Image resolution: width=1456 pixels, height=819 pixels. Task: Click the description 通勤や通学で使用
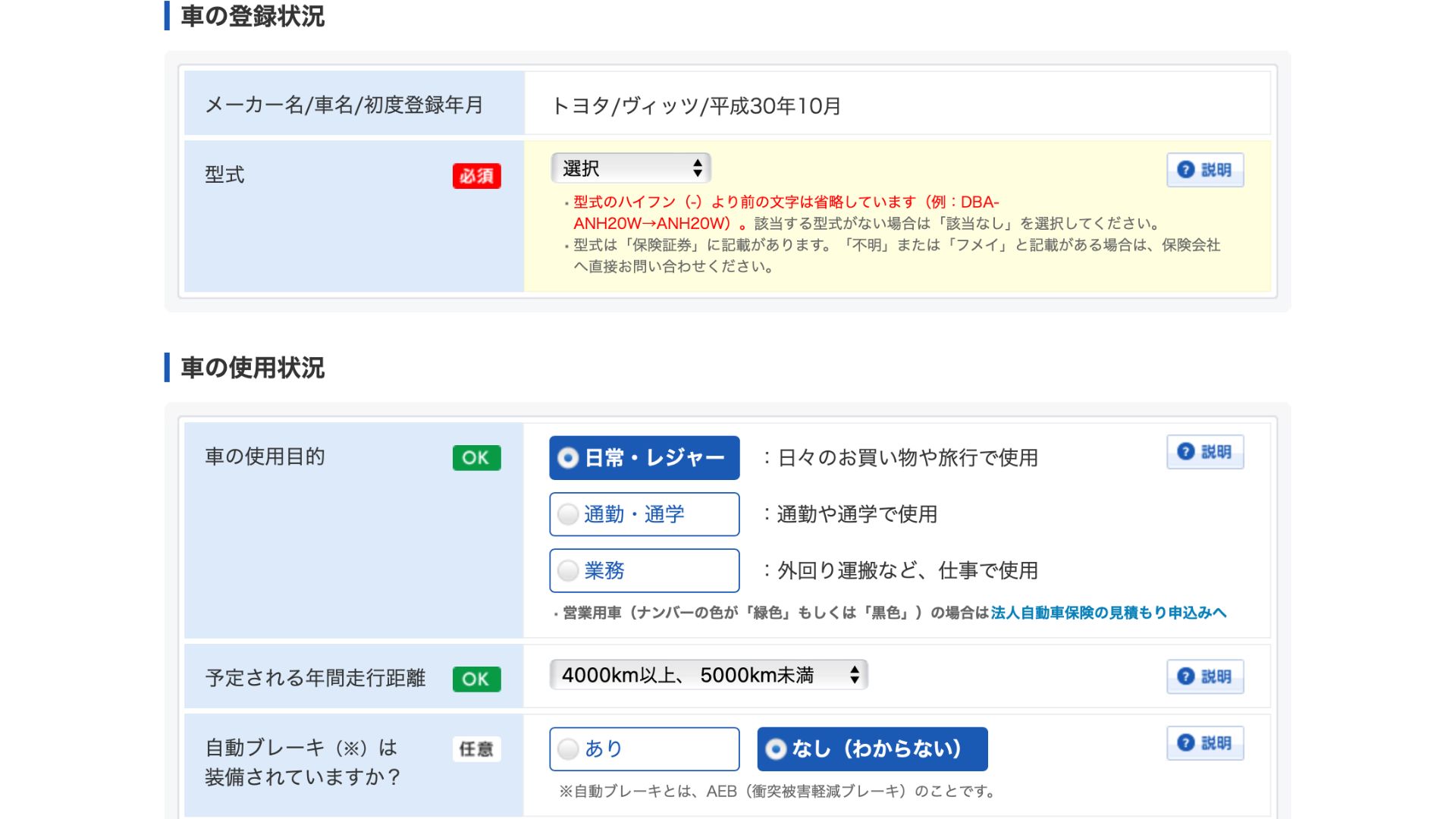(858, 514)
